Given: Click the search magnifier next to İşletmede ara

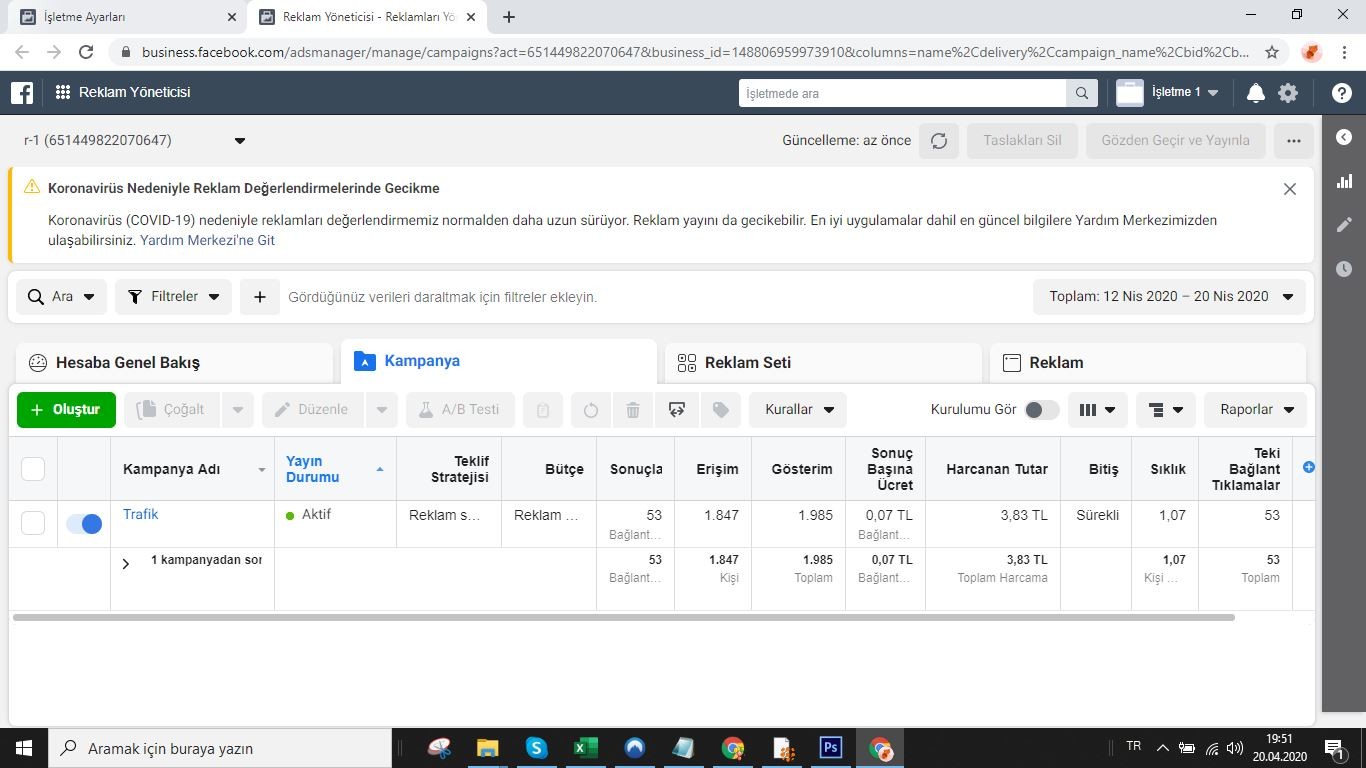Looking at the screenshot, I should tap(1081, 93).
